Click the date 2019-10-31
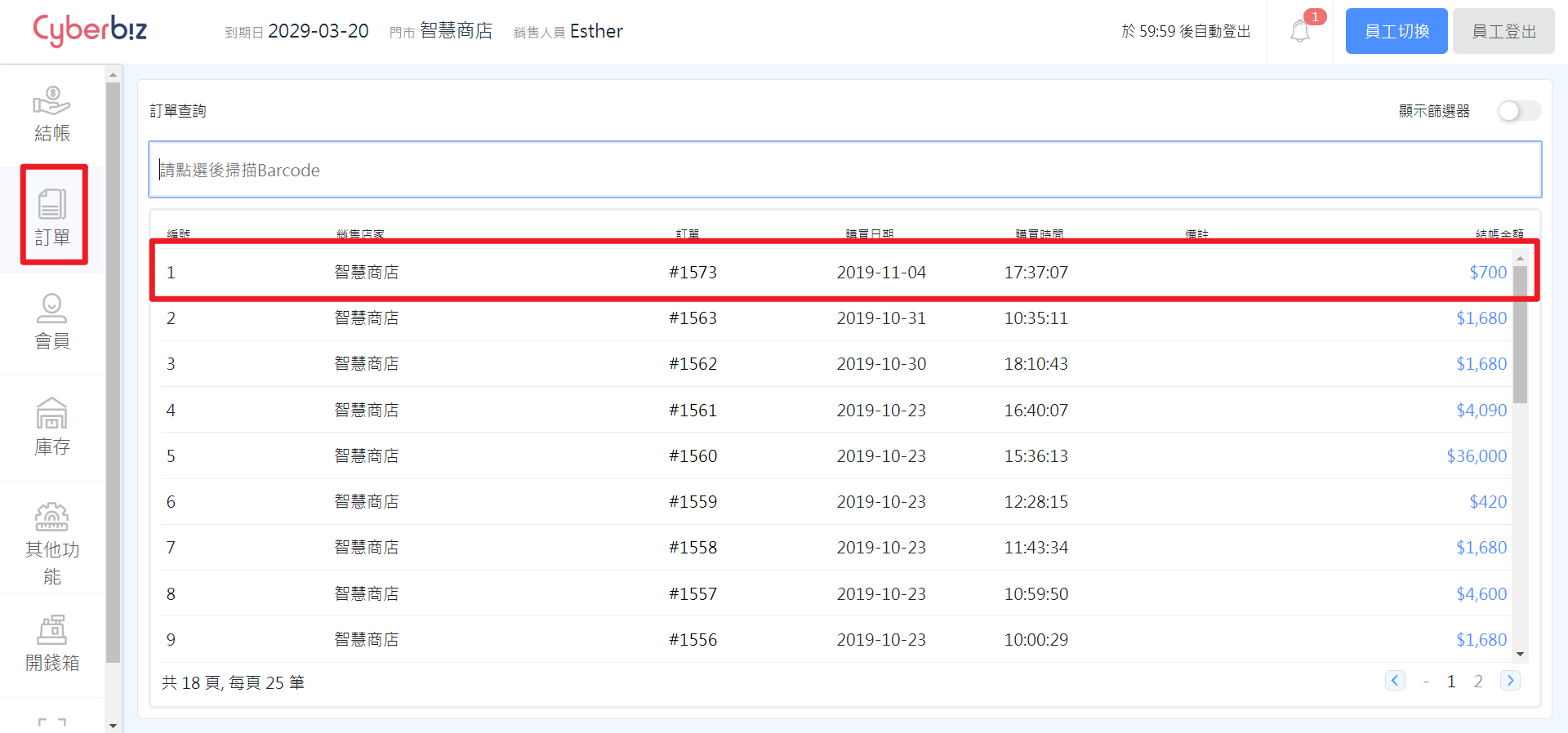 [881, 318]
